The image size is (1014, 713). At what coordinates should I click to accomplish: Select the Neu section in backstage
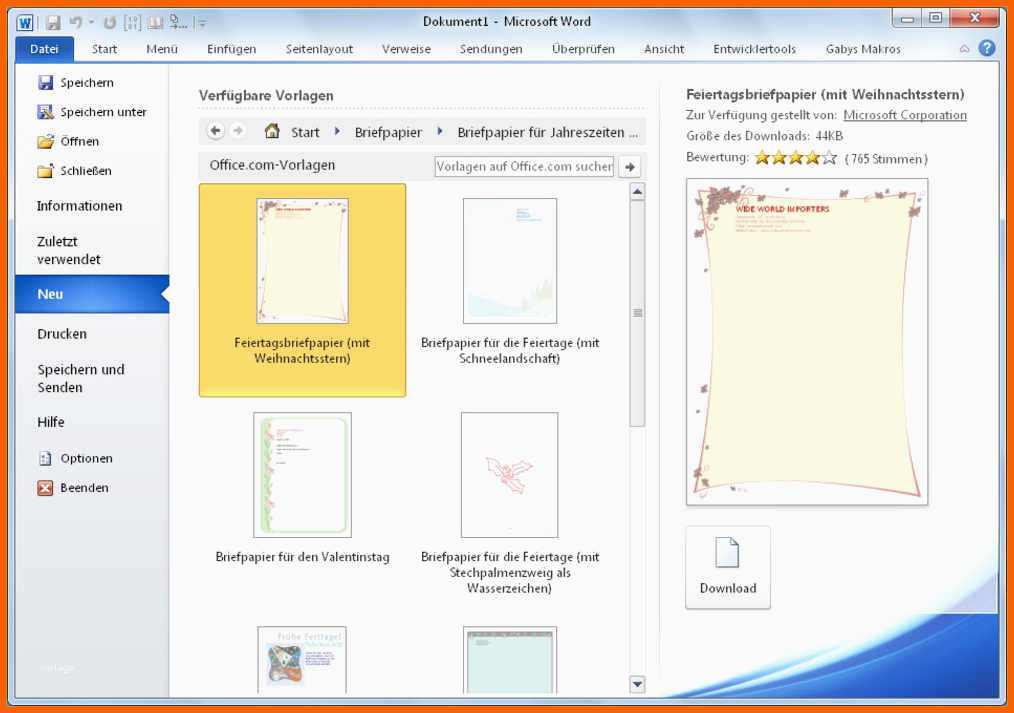pyautogui.click(x=92, y=294)
